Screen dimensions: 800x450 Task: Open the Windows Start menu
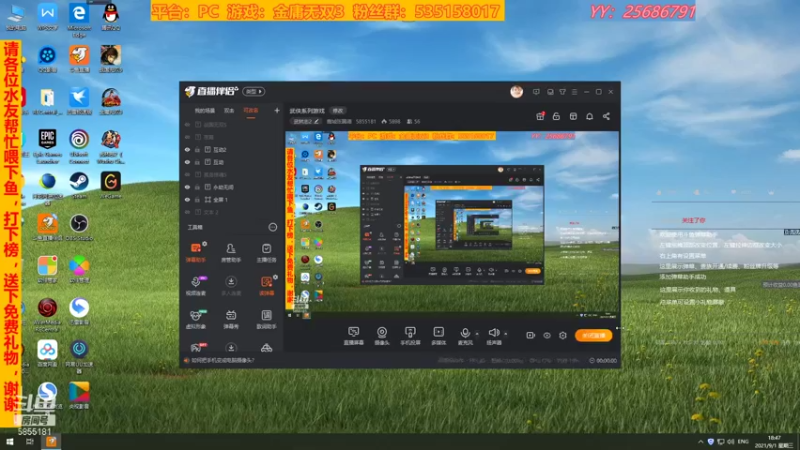point(10,442)
